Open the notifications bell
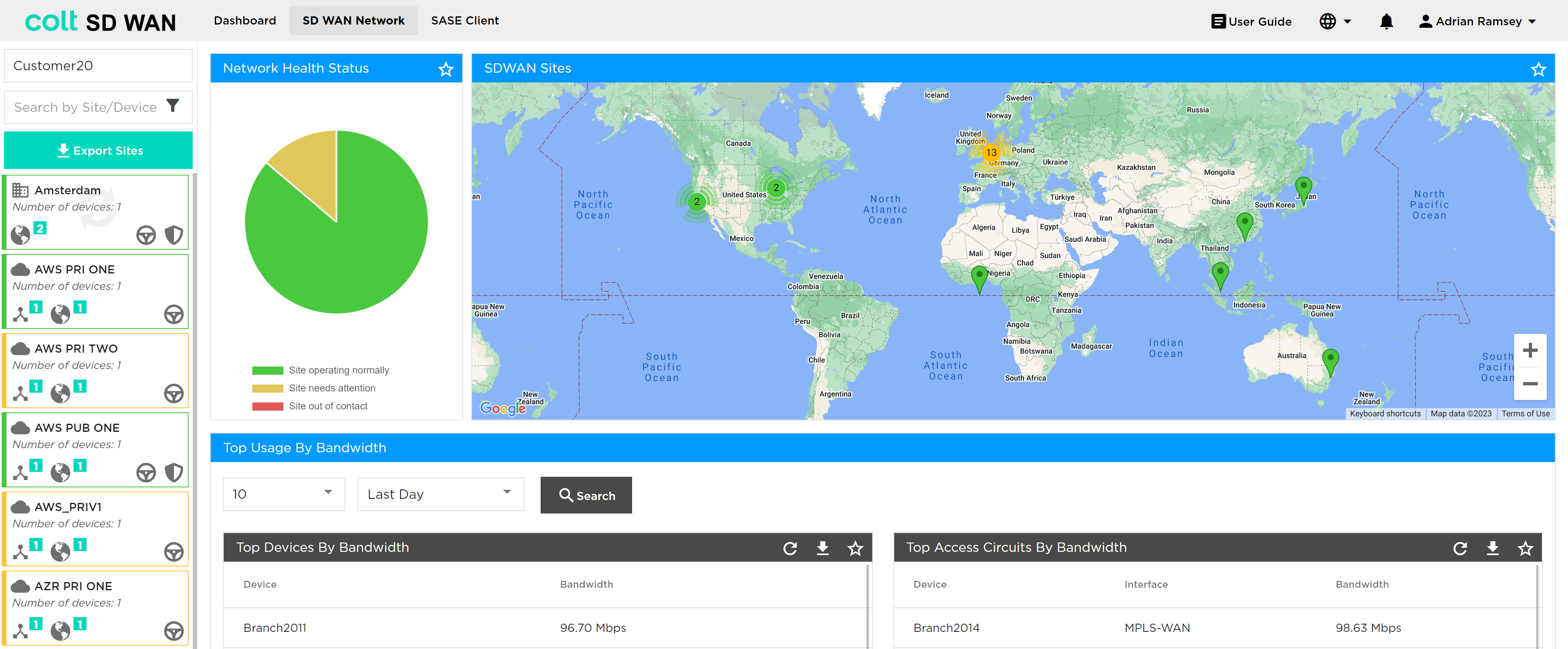This screenshot has height=649, width=1568. click(1386, 21)
